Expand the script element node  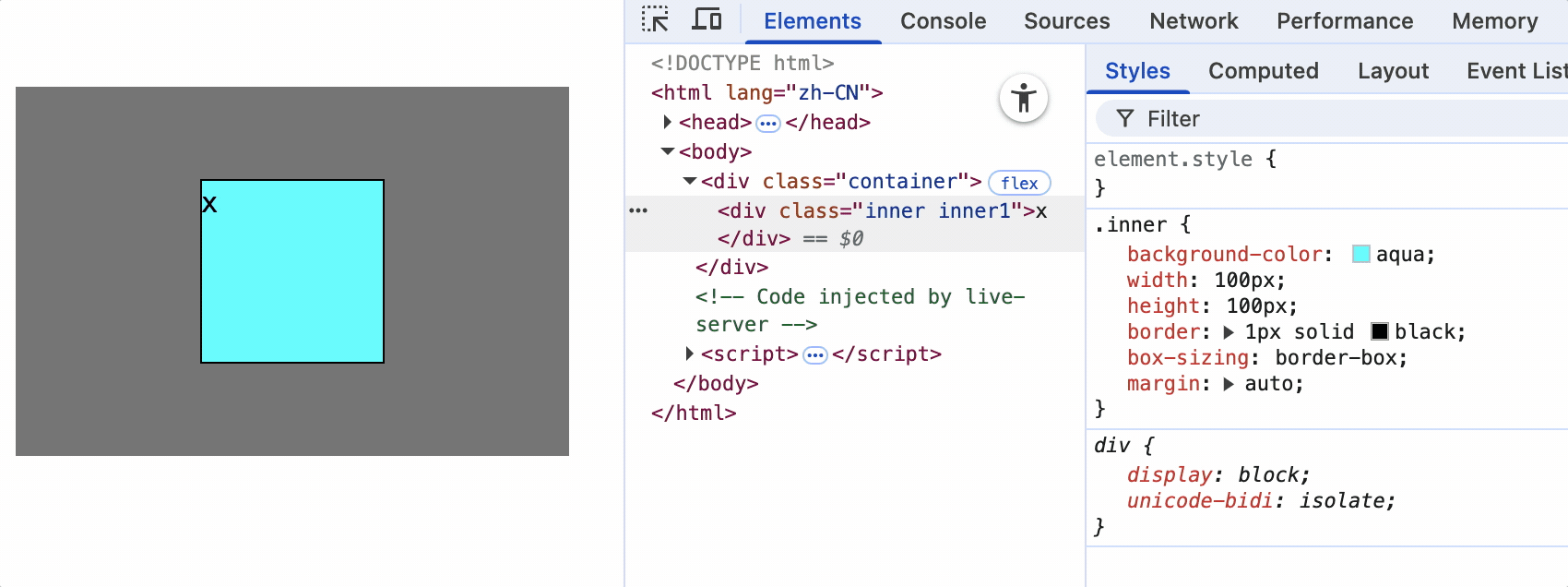689,353
